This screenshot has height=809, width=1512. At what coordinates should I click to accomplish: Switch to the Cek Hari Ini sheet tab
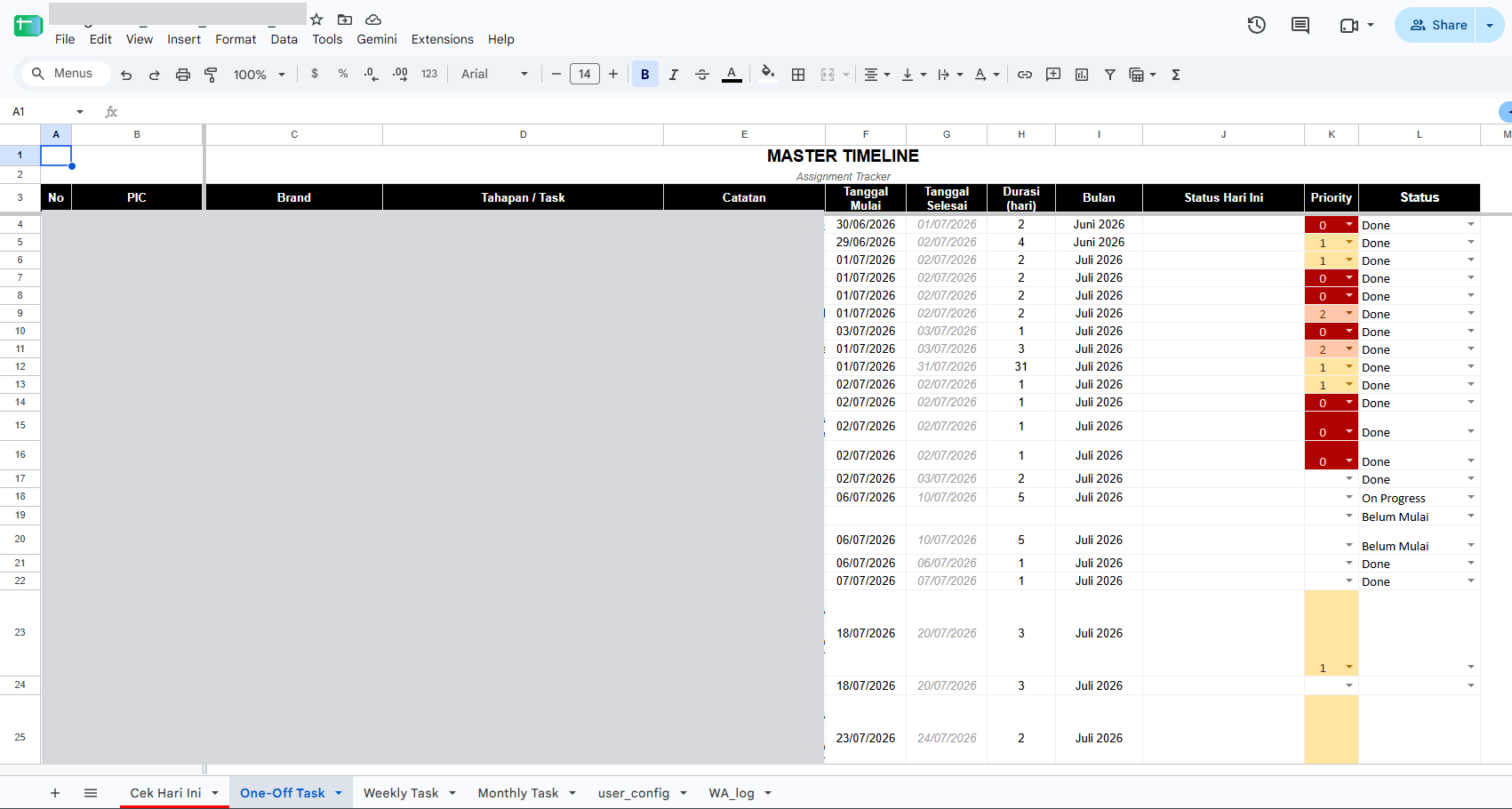click(x=165, y=793)
